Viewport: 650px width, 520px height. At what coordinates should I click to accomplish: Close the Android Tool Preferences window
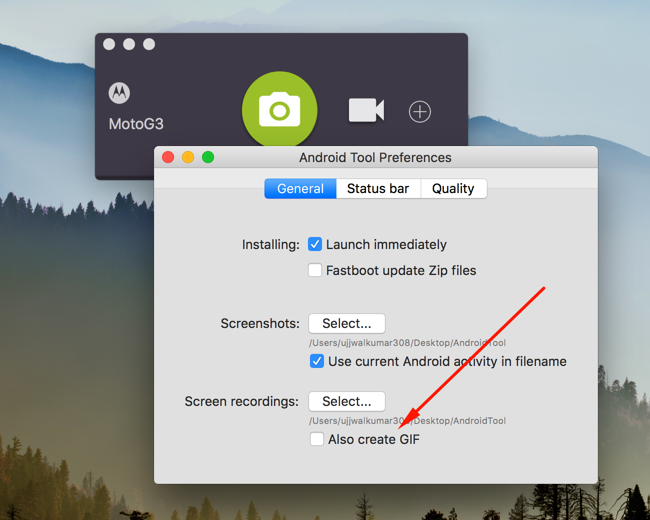168,157
